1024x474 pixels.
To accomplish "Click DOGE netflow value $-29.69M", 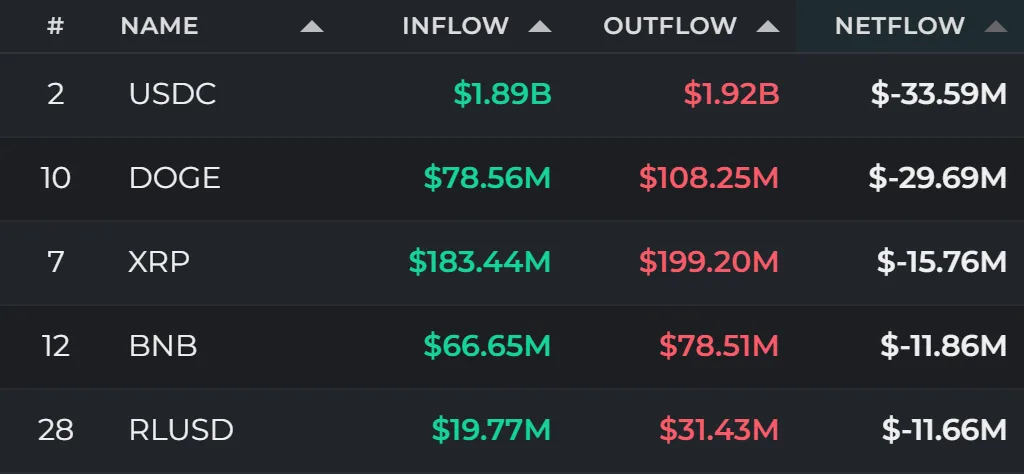I will pyautogui.click(x=938, y=178).
